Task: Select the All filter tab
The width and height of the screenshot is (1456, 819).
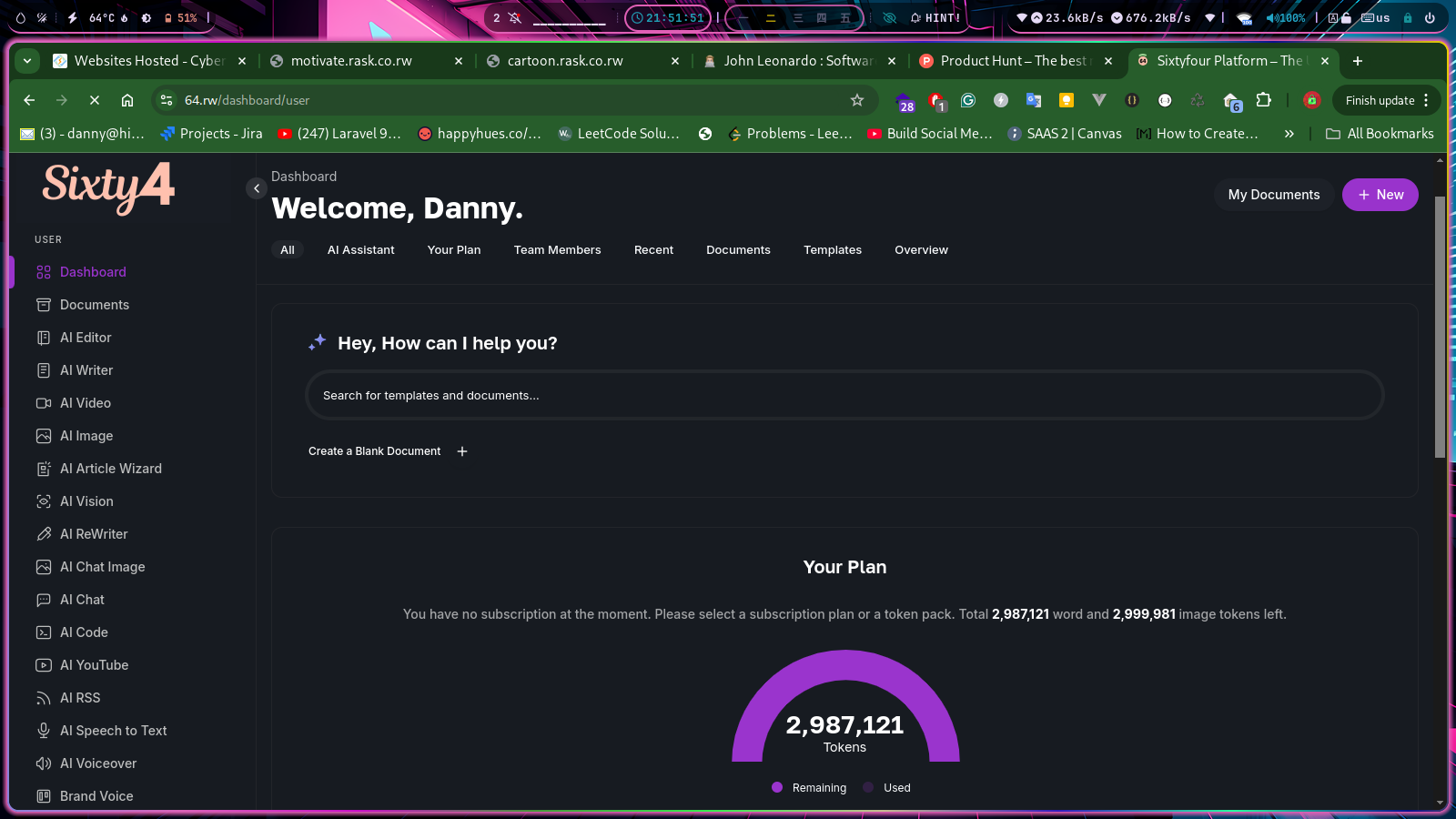Action: [288, 250]
